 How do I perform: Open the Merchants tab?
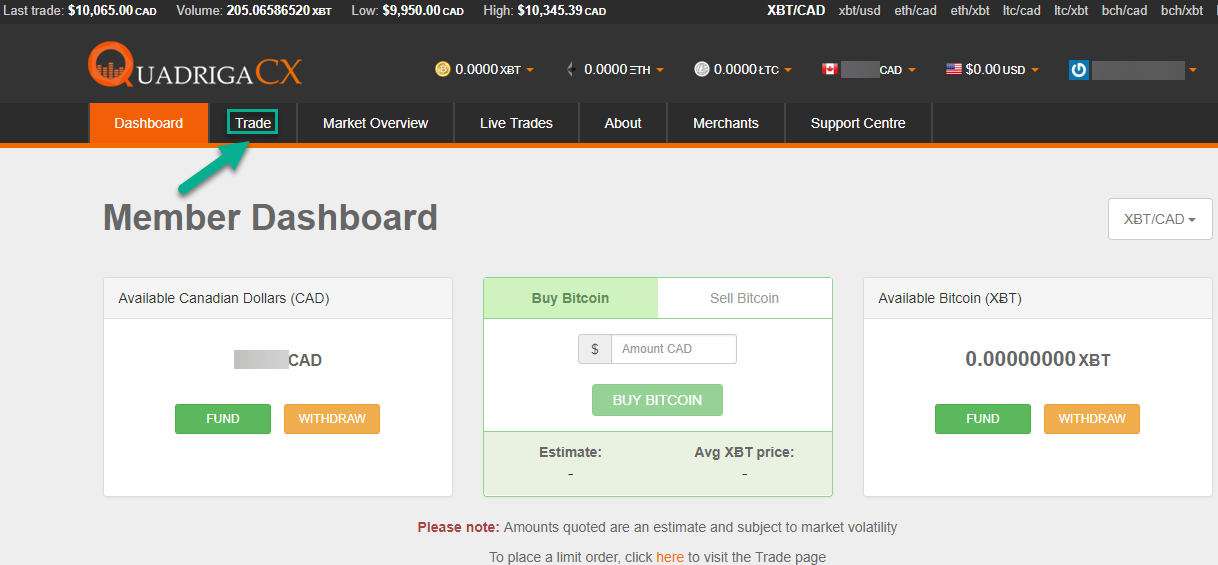(x=726, y=123)
